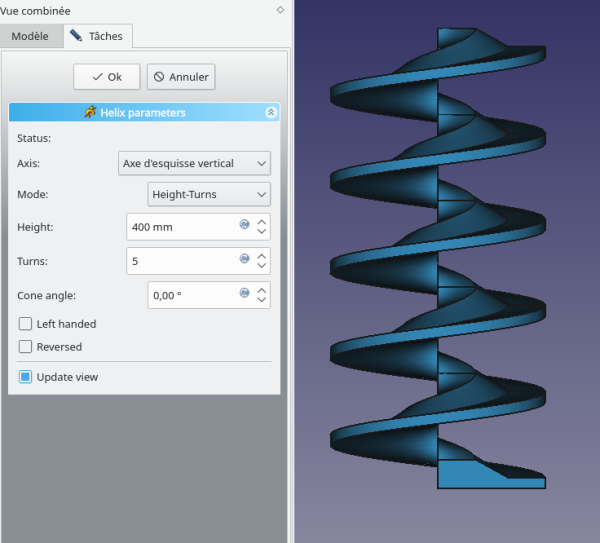
Task: Open the Axis dropdown
Action: [194, 163]
